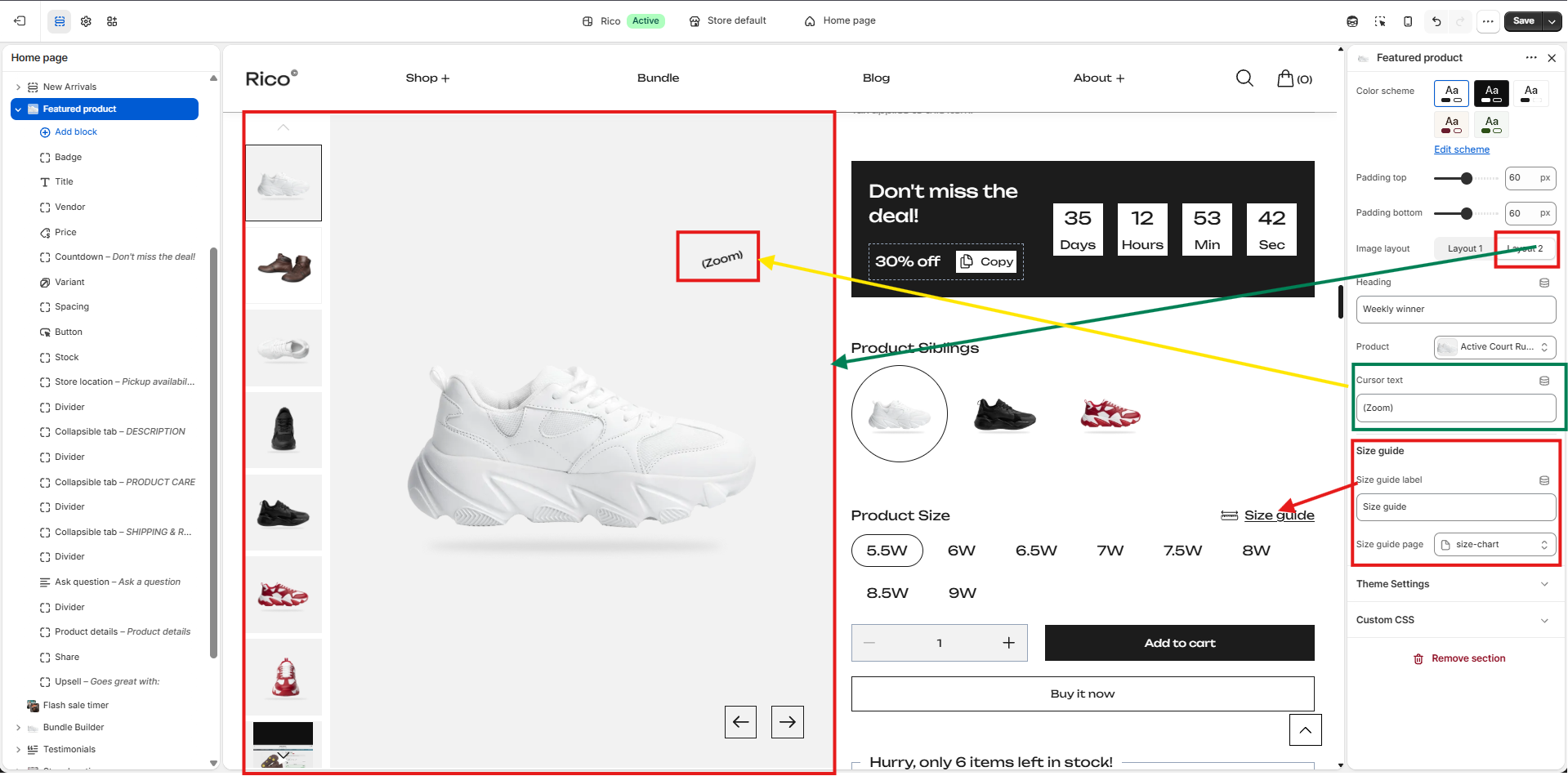This screenshot has height=776, width=1568.
Task: Click the back-to-top arrow button
Action: [x=1306, y=729]
